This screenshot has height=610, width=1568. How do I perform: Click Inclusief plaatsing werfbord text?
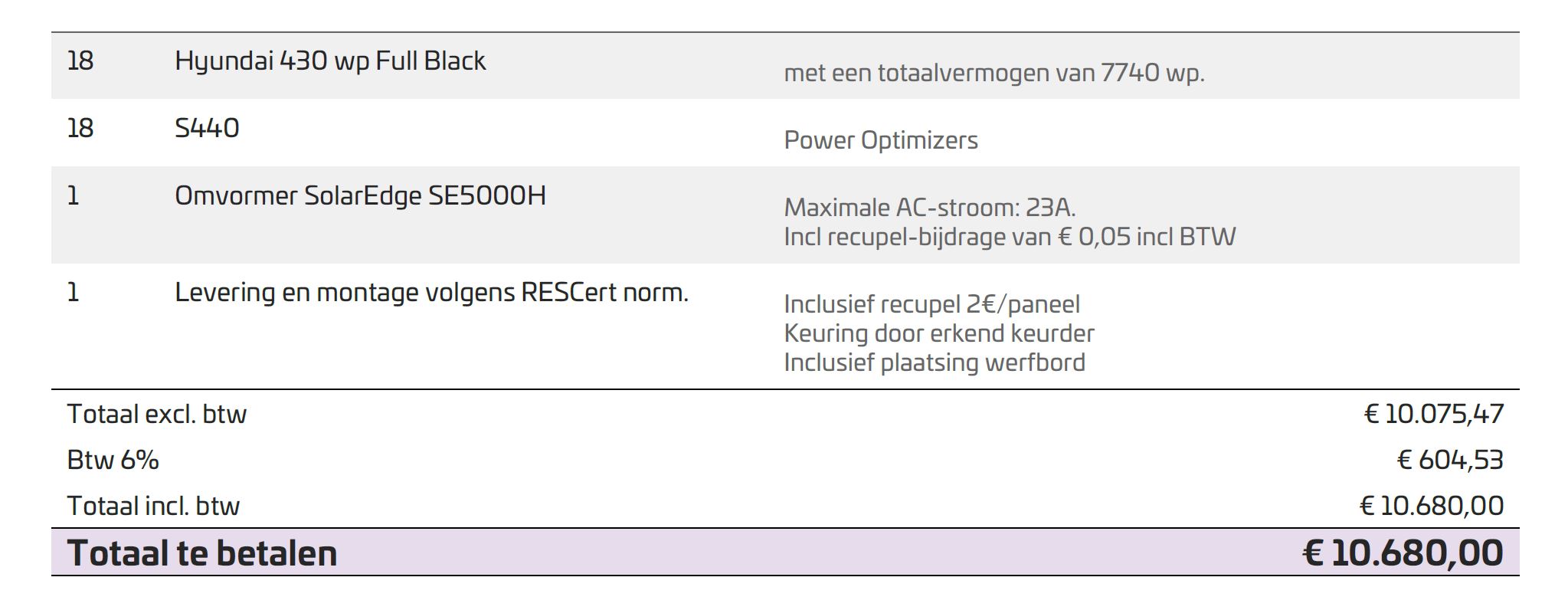[935, 362]
